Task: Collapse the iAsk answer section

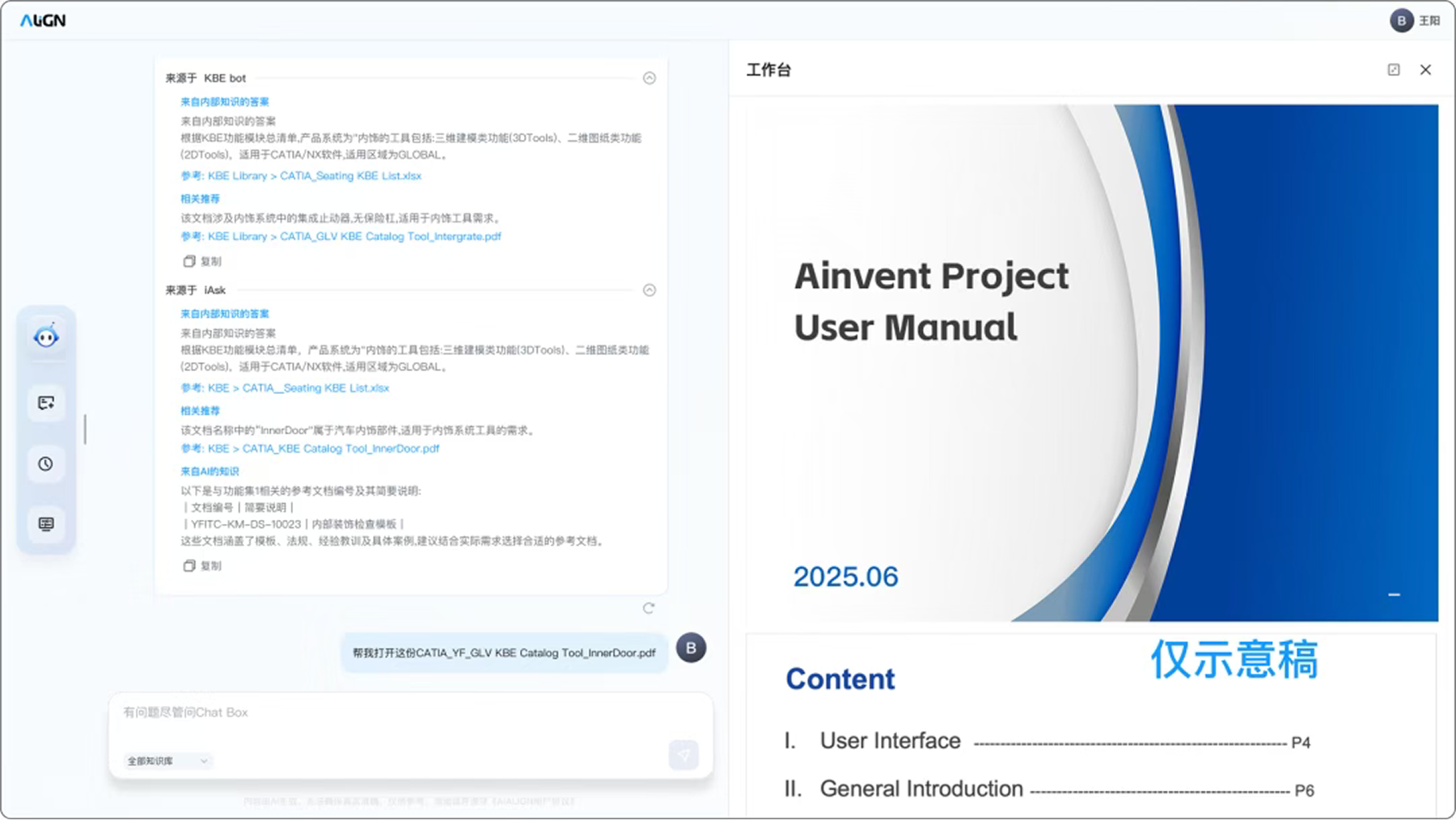Action: (649, 290)
